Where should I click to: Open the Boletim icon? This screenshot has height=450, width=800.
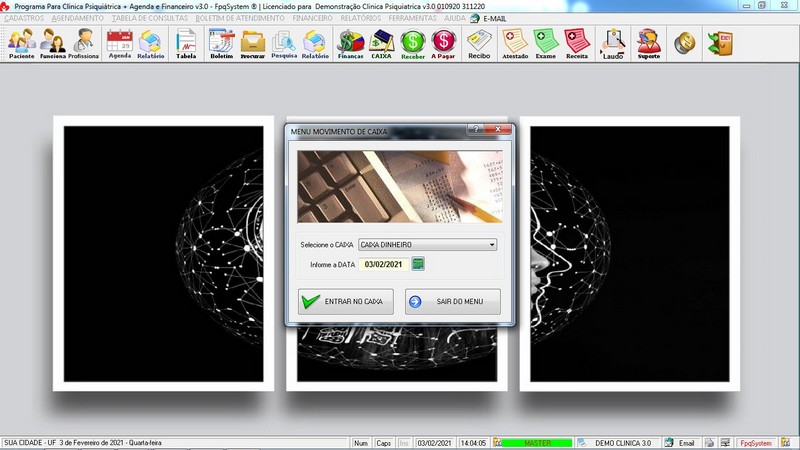[222, 44]
